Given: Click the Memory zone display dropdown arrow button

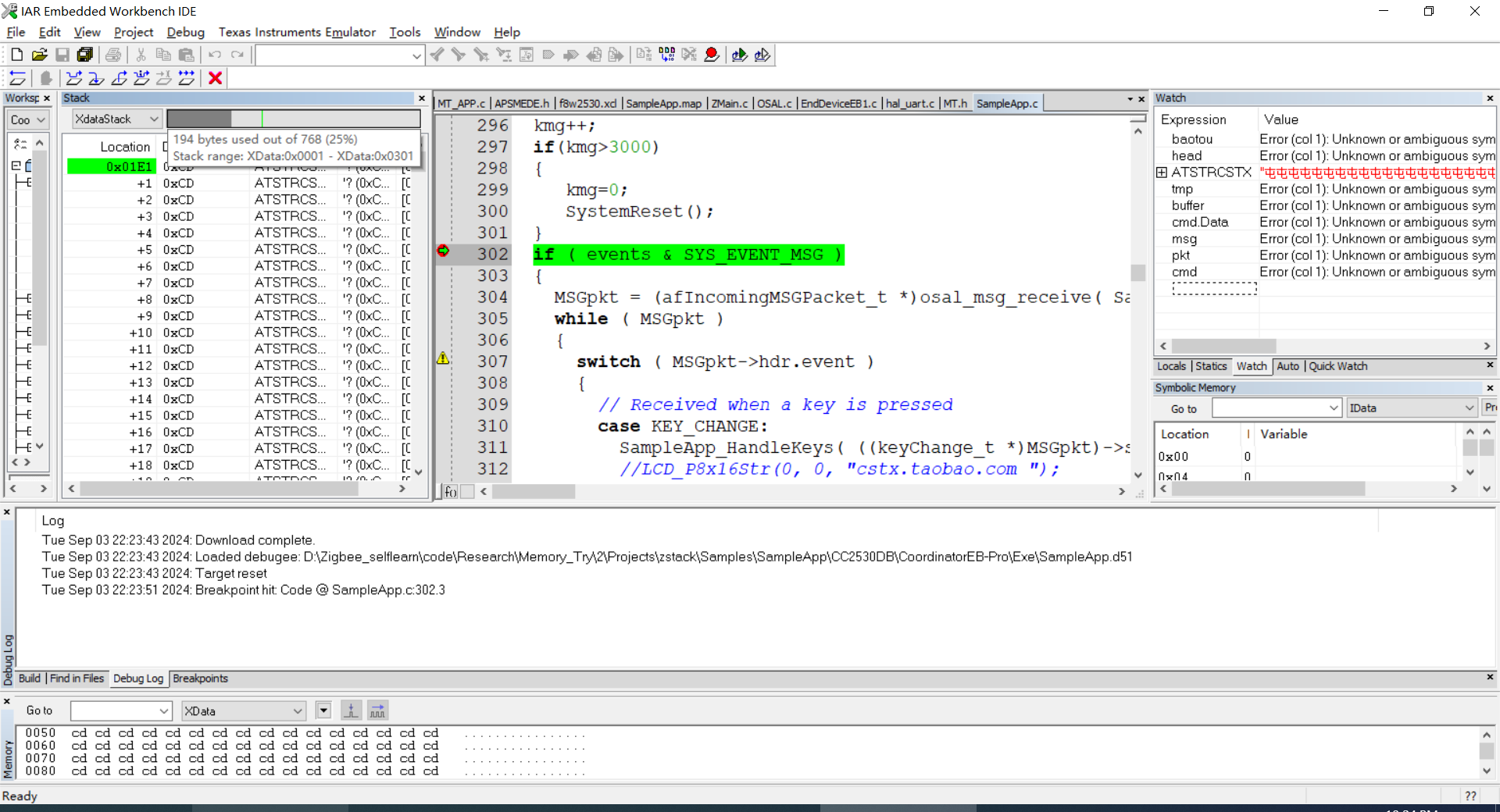Looking at the screenshot, I should (323, 710).
